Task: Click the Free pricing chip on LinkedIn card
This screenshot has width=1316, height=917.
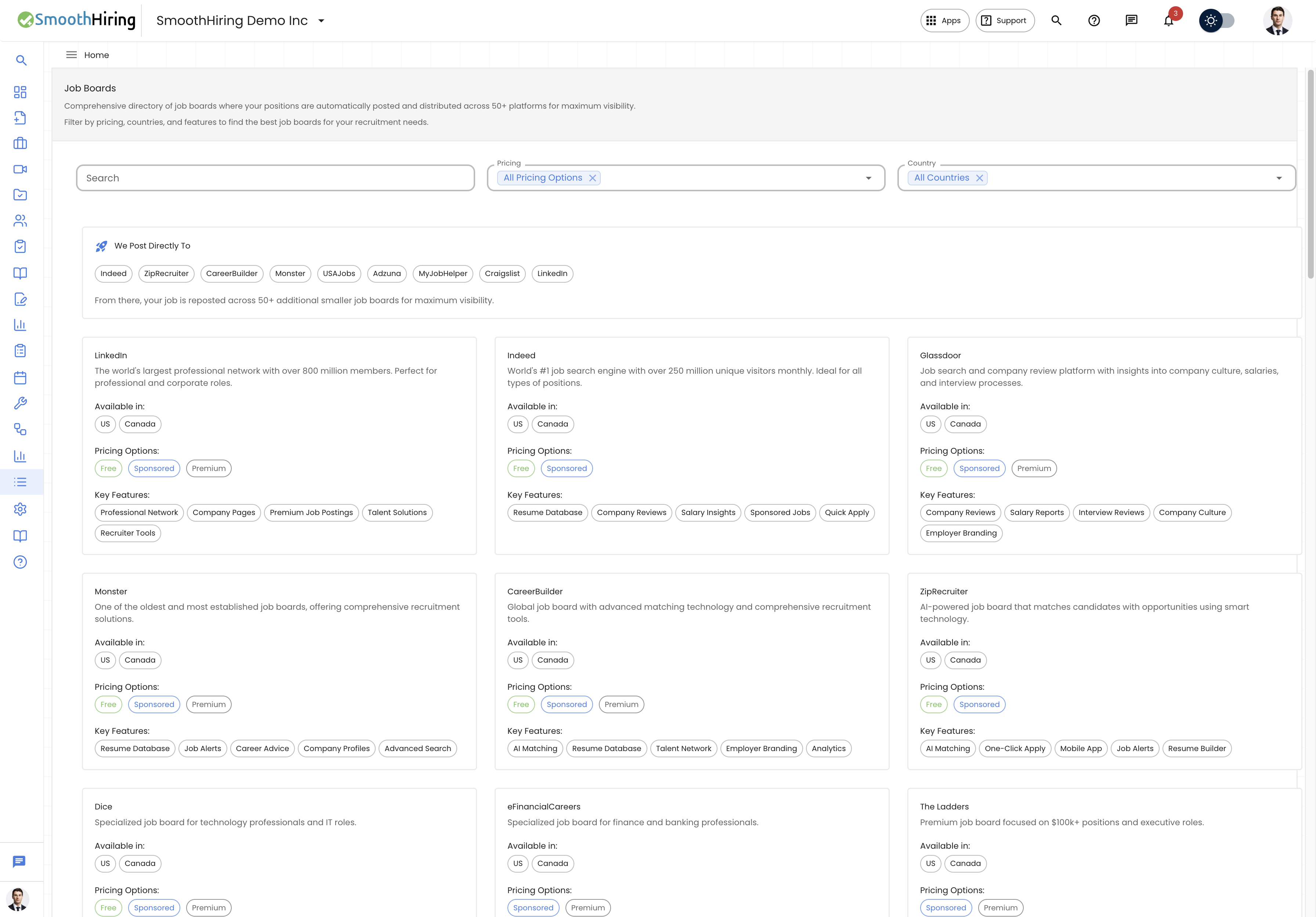Action: (108, 469)
